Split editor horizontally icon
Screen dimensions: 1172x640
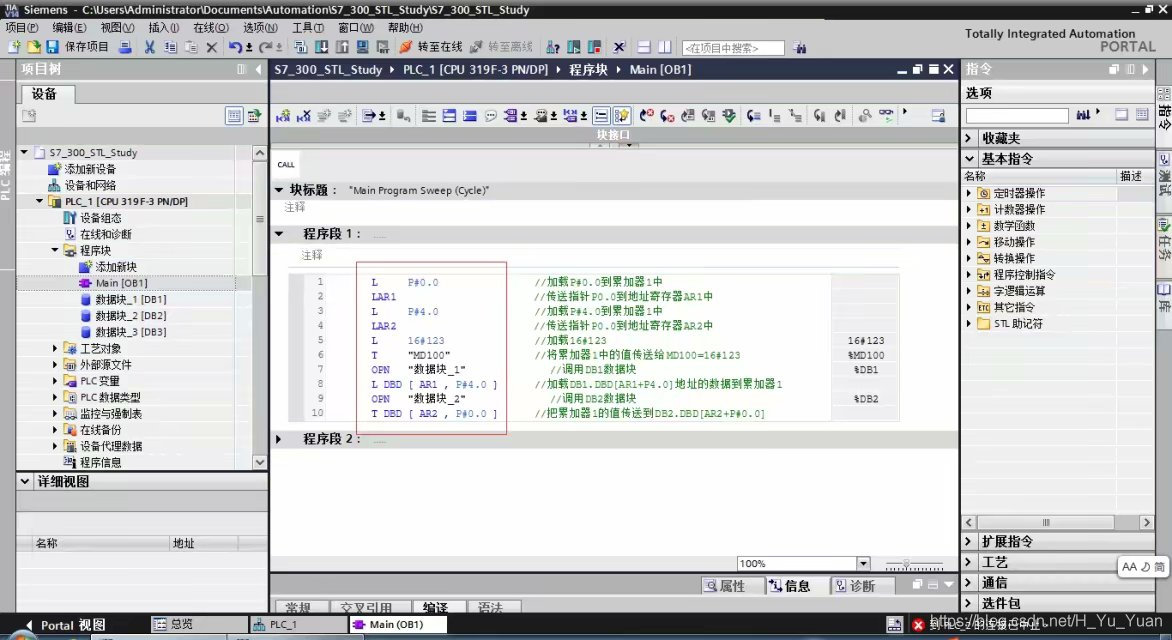(x=644, y=47)
